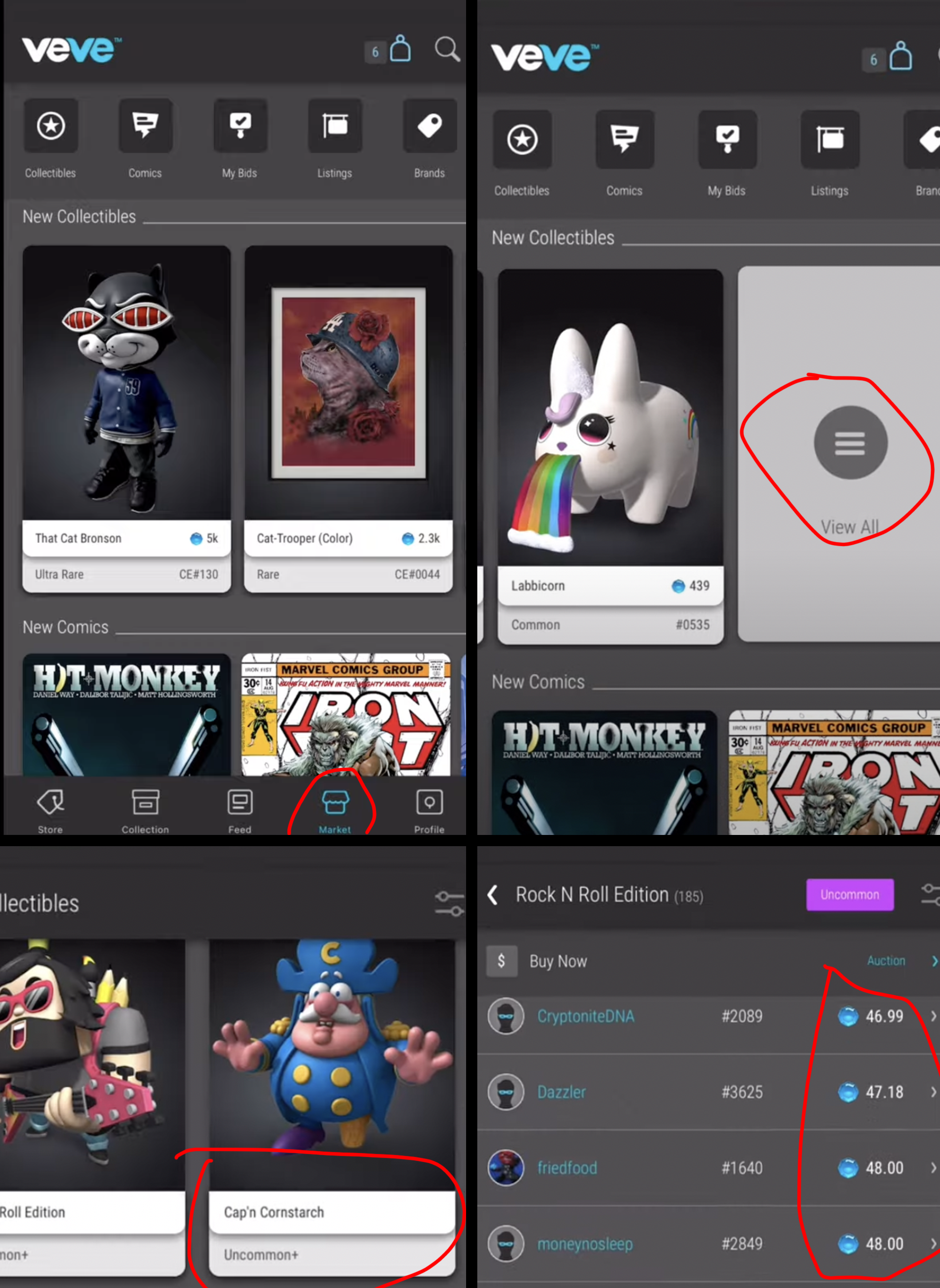Expand the chevron next to Auction

coord(934,961)
